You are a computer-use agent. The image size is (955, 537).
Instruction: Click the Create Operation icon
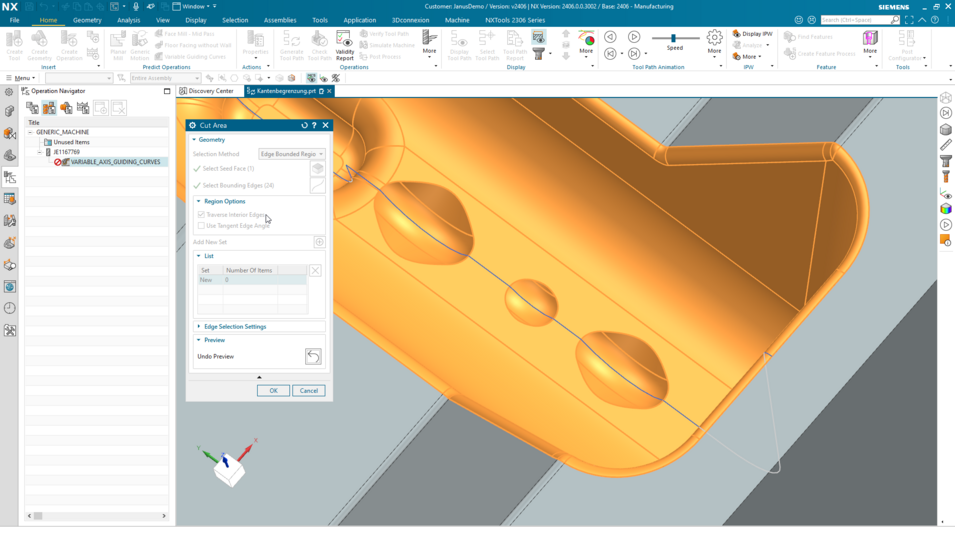[x=69, y=45]
